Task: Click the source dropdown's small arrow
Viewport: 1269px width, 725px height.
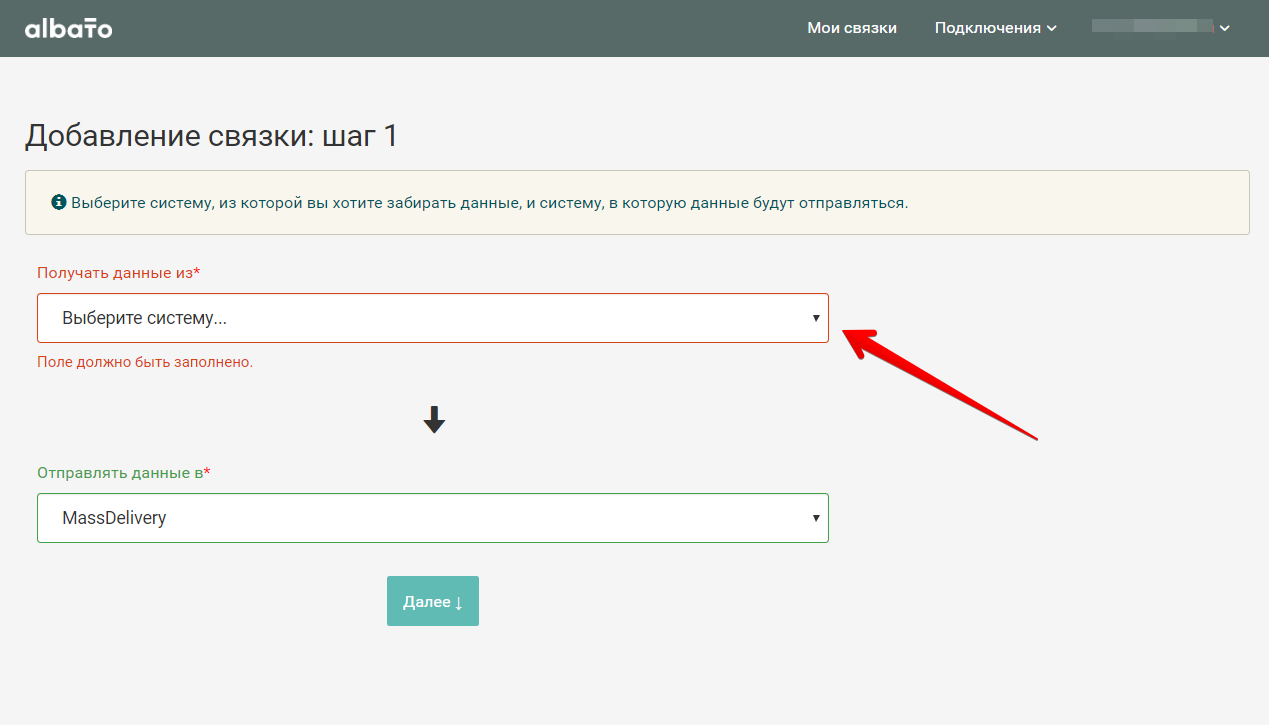Action: [816, 318]
